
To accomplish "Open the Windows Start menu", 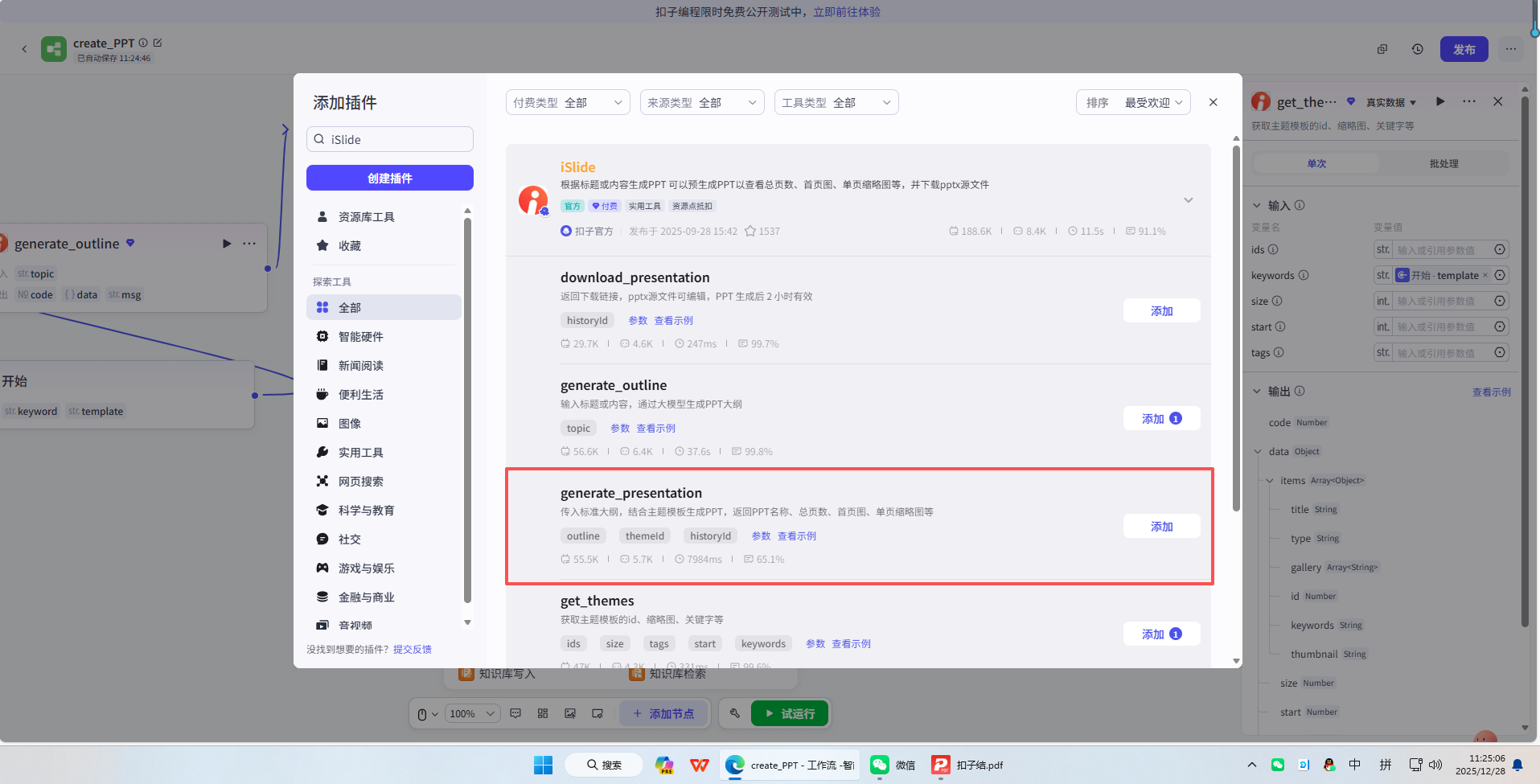I will (544, 765).
